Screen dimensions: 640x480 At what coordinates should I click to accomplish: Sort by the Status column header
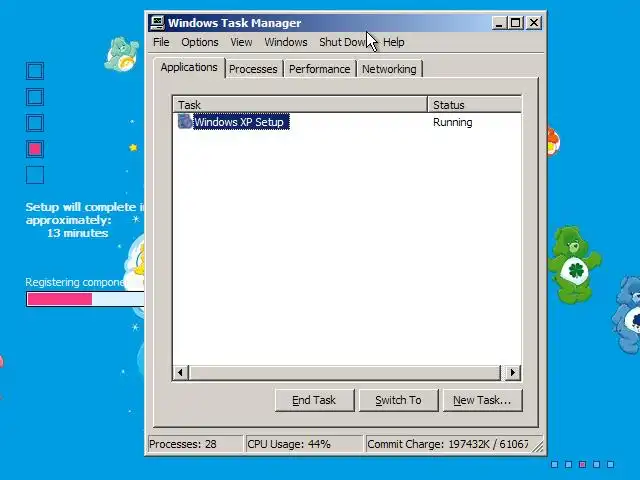coord(474,104)
